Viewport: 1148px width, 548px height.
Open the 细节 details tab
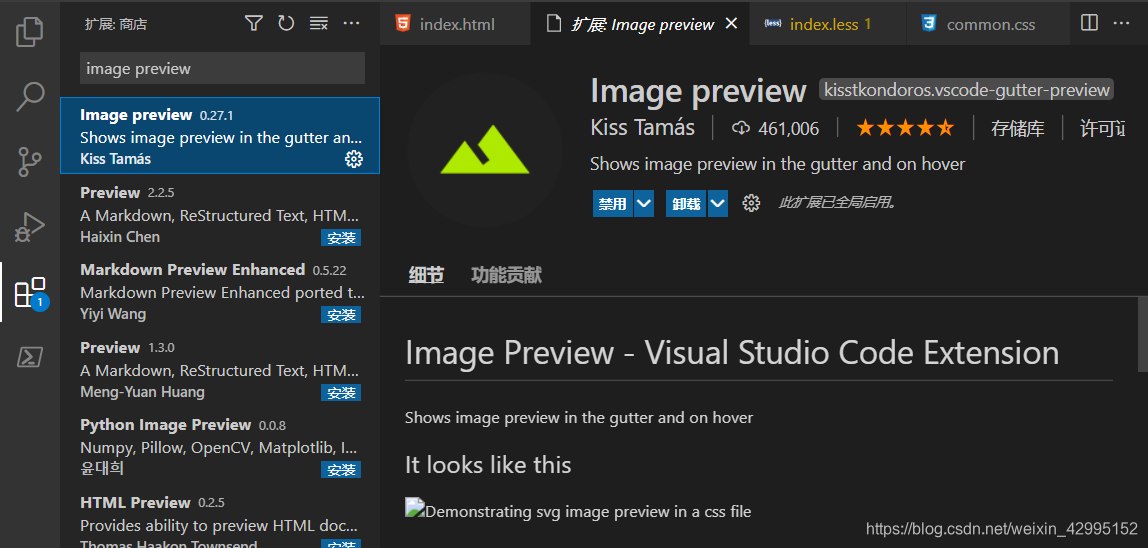point(426,275)
